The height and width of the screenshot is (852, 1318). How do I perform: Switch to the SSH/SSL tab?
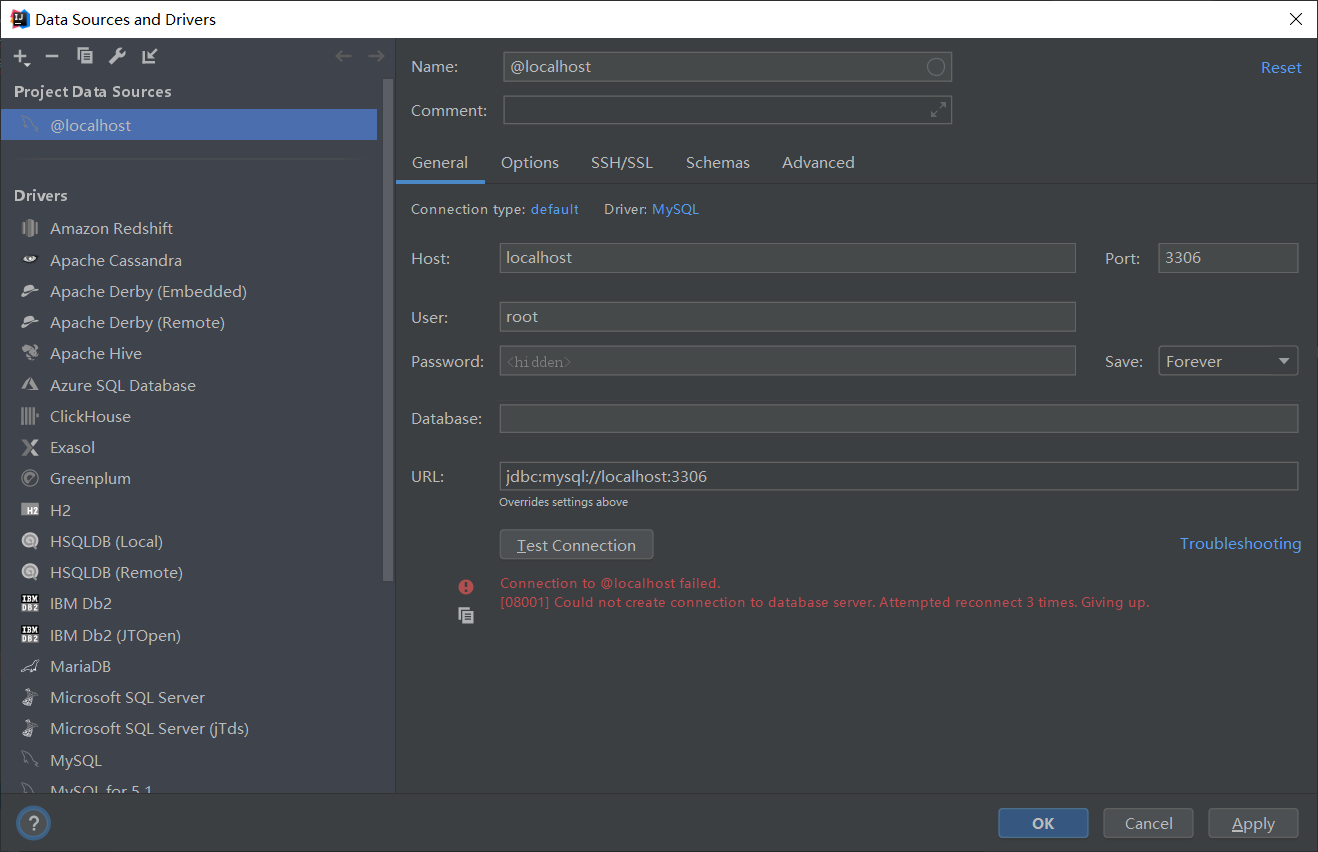(622, 162)
